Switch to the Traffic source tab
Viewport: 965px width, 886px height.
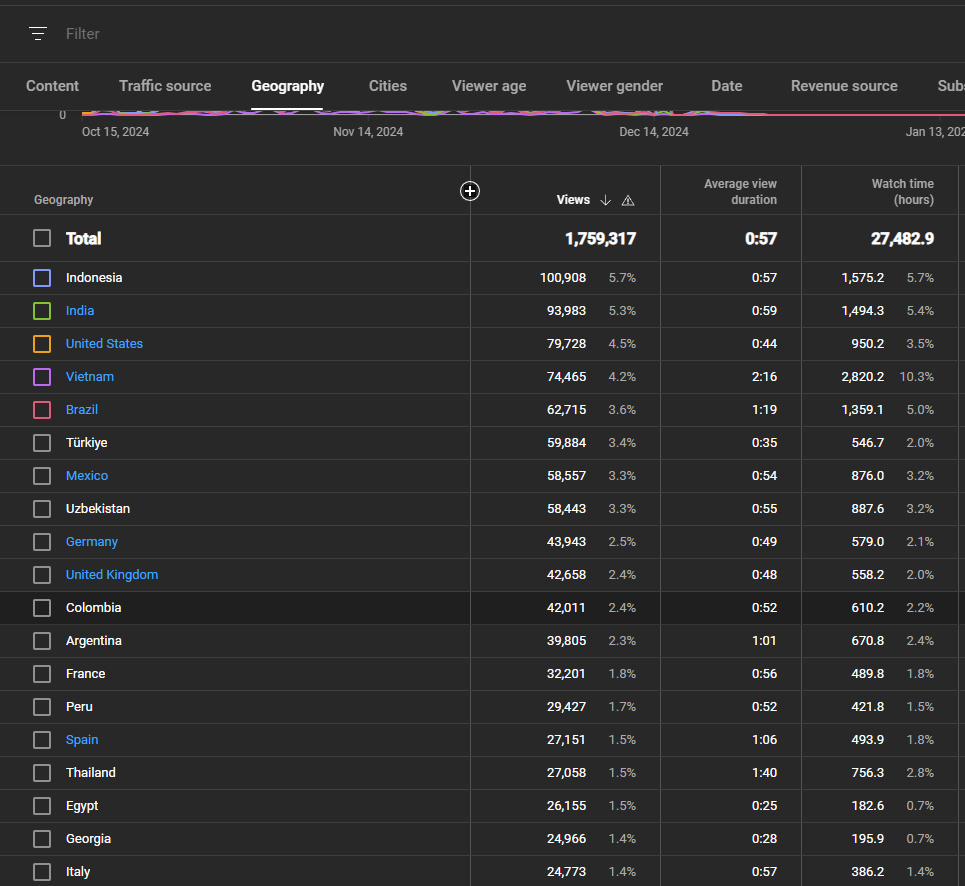tap(165, 86)
